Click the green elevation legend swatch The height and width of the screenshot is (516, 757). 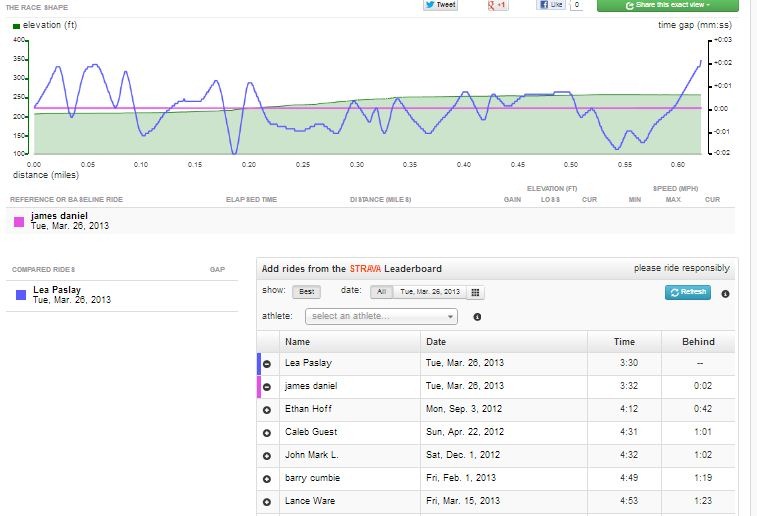[x=16, y=26]
